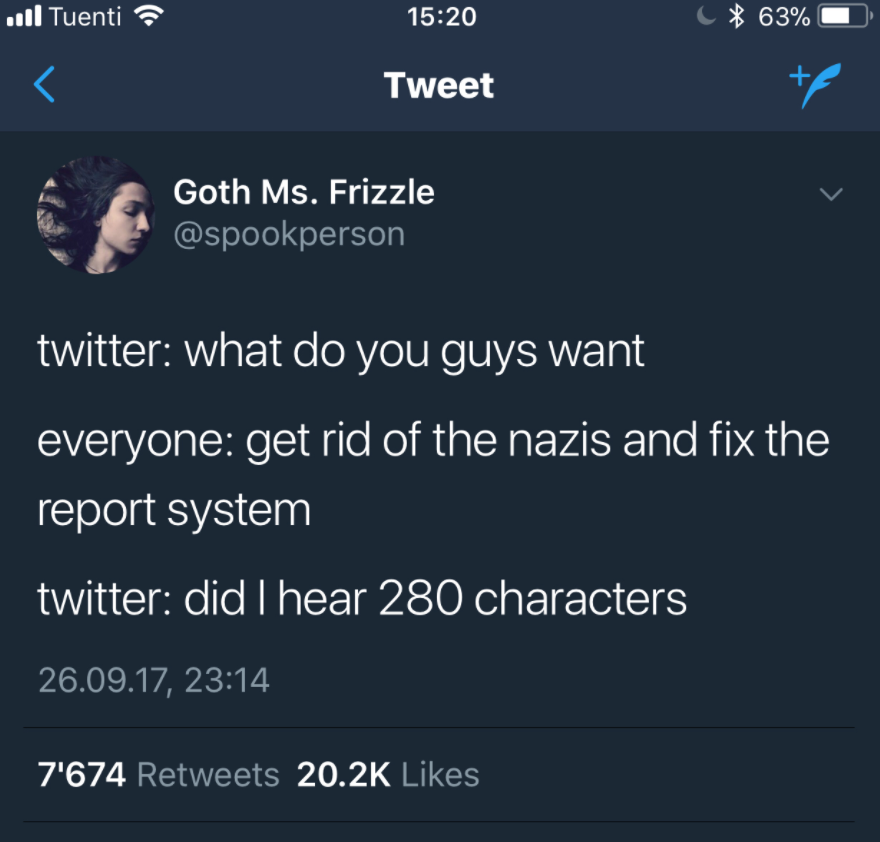The image size is (880, 842).
Task: Tap the Tuenti carrier label
Action: [85, 16]
